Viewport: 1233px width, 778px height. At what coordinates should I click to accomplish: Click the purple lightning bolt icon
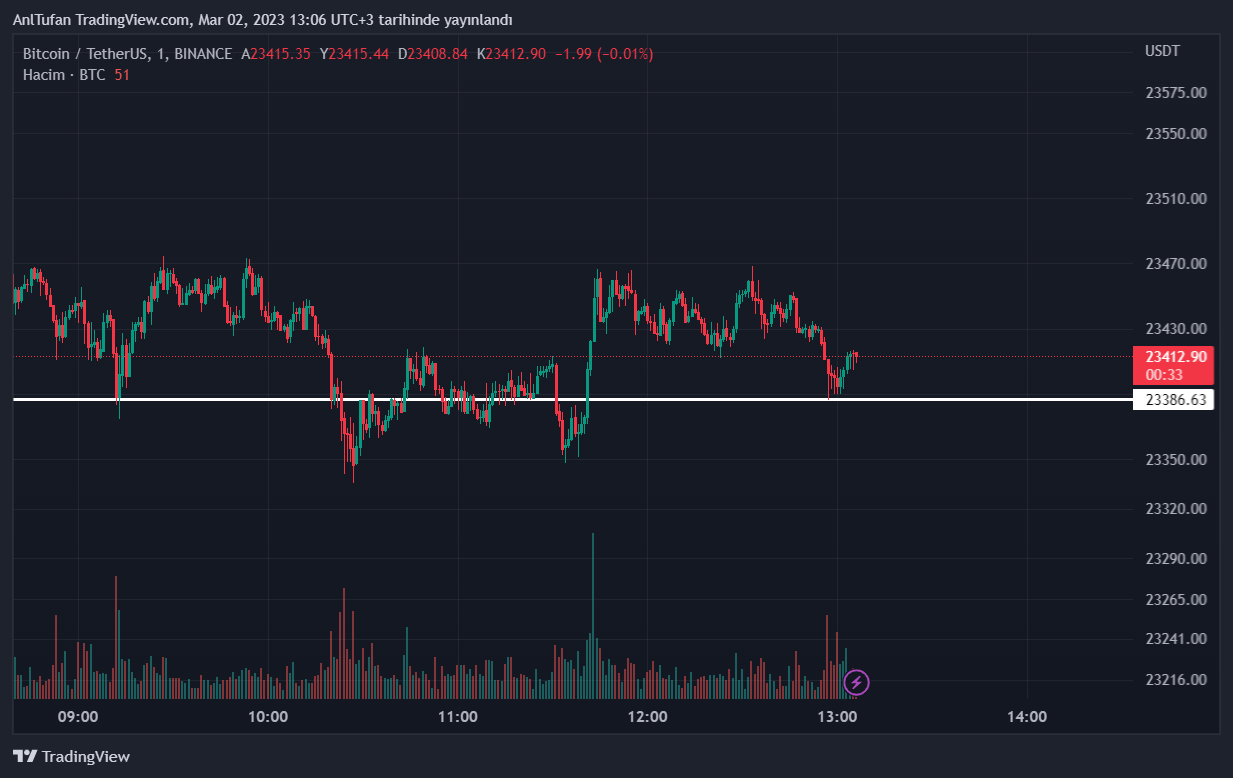click(857, 683)
